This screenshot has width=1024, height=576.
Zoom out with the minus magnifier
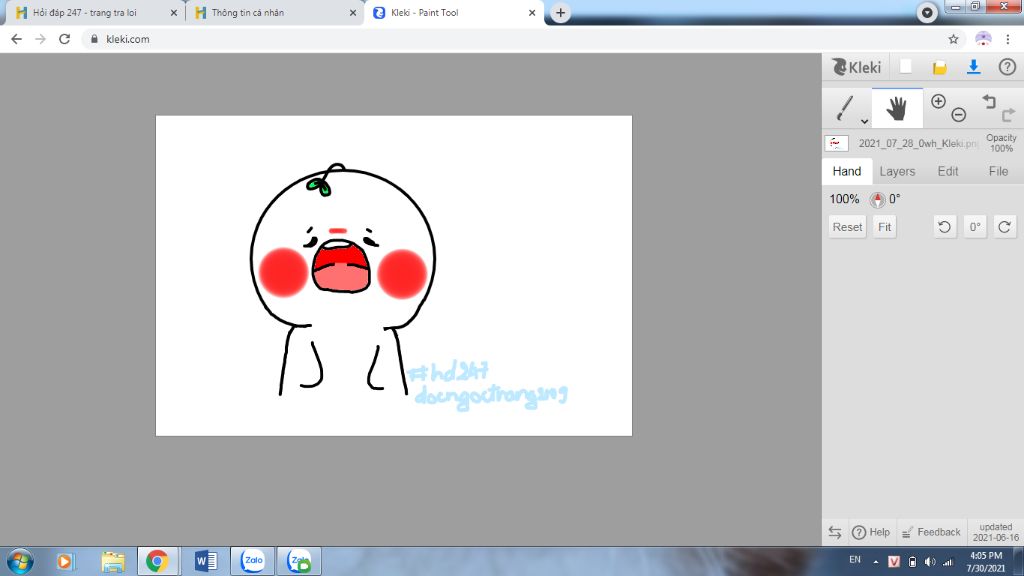pyautogui.click(x=958, y=115)
